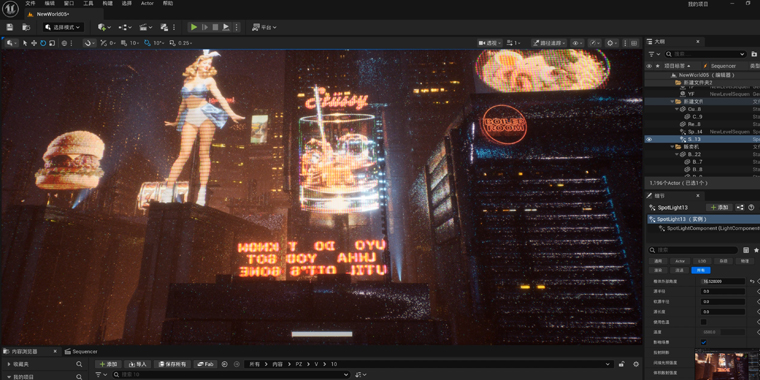760x380 pixels.
Task: Open the 平台 platforms dropdown
Action: pyautogui.click(x=264, y=27)
